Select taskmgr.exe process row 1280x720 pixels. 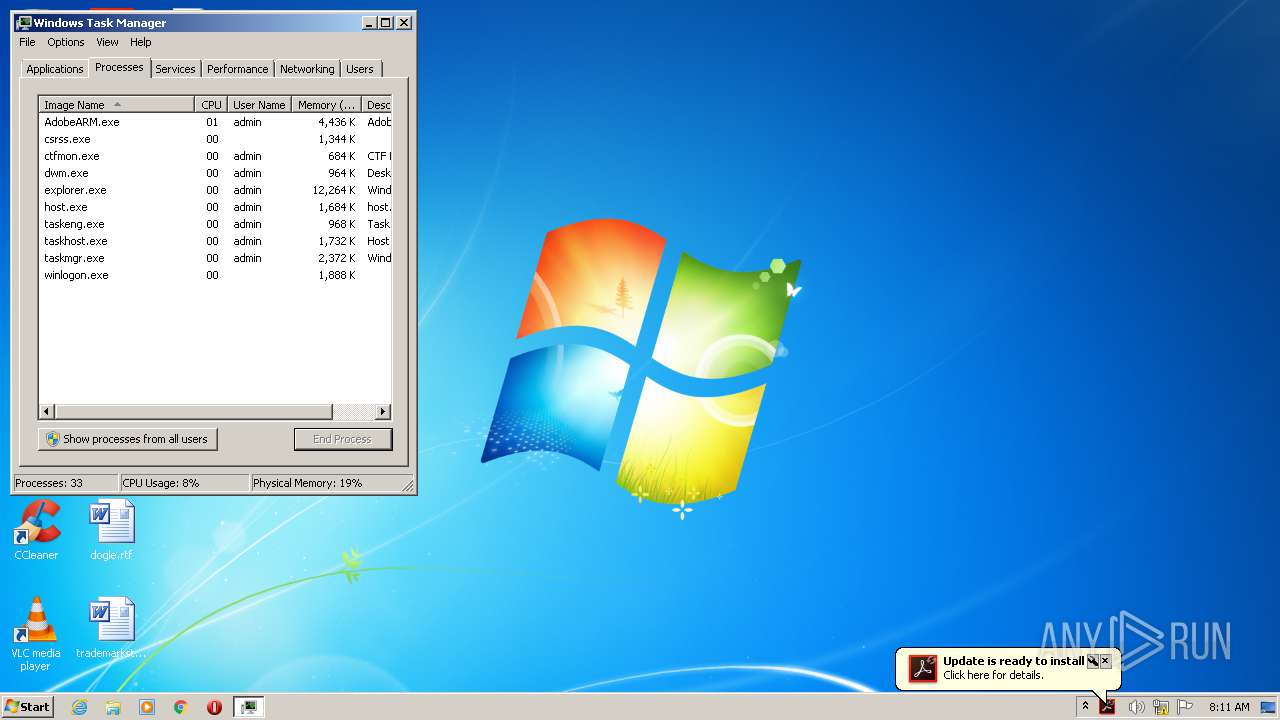coord(215,258)
